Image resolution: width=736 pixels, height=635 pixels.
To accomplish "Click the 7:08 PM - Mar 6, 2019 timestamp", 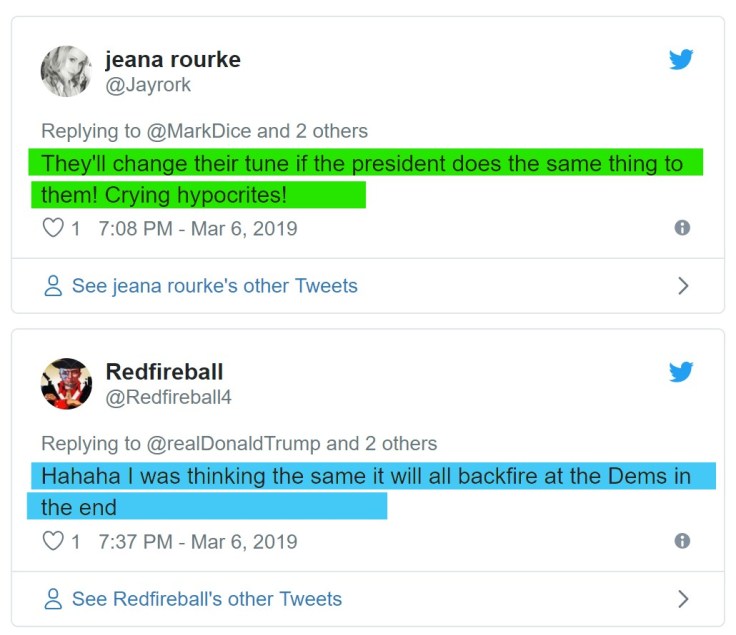I will [x=198, y=228].
